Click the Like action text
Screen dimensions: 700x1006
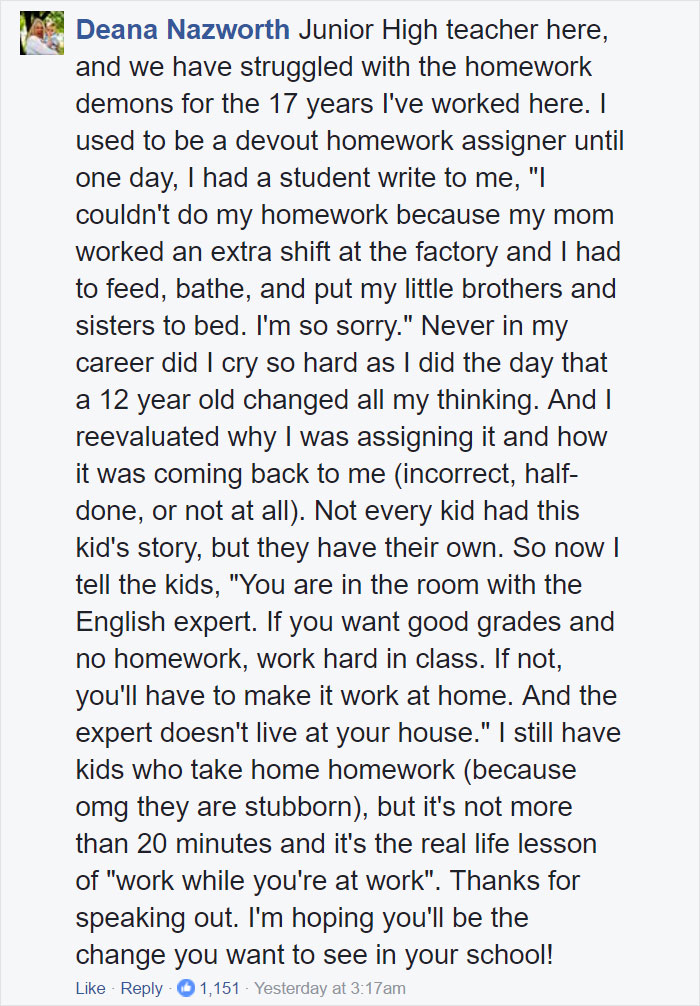coord(90,988)
